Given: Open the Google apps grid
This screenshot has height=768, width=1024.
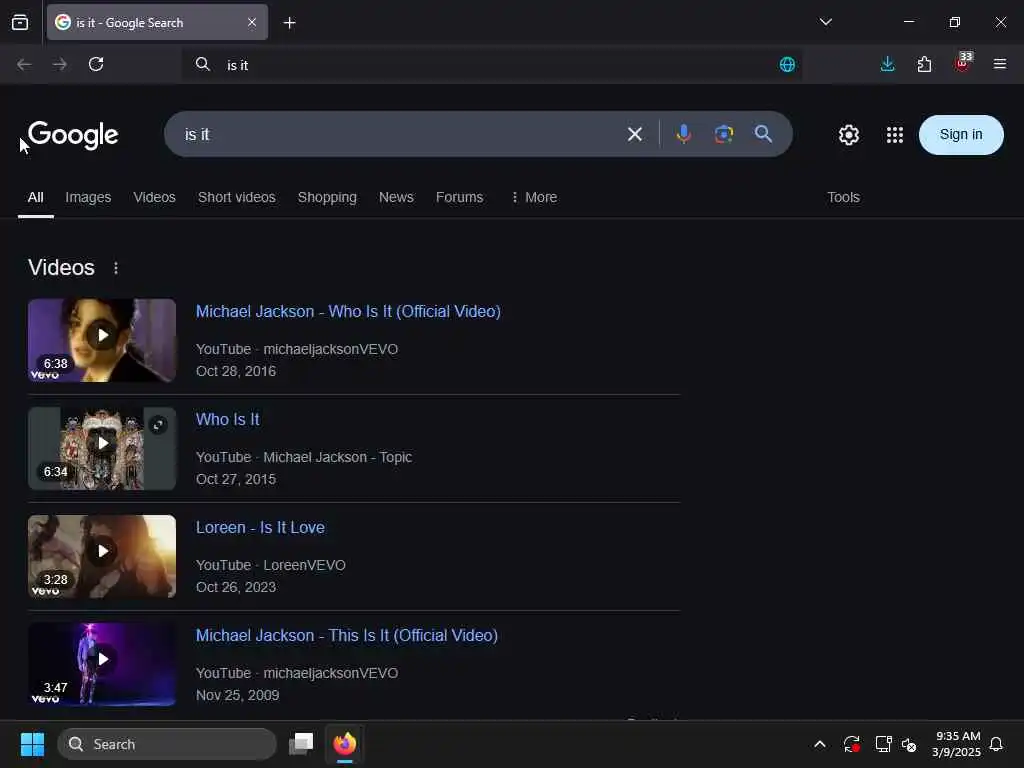Looking at the screenshot, I should coord(895,135).
